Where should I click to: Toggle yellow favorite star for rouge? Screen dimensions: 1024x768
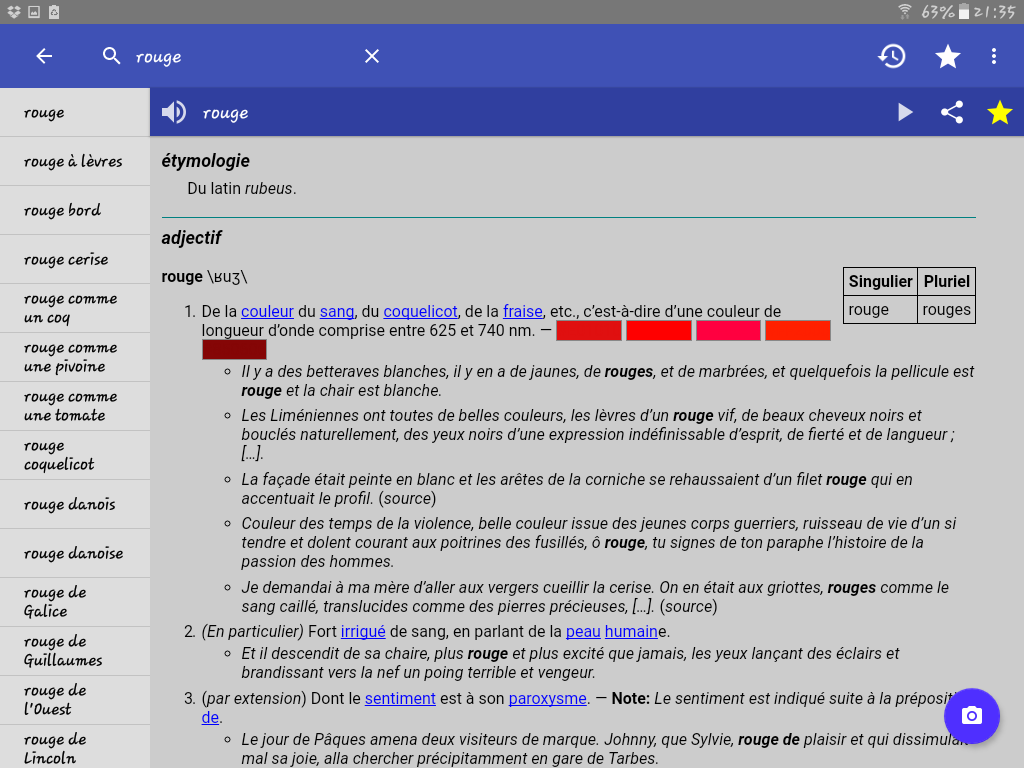coord(999,112)
